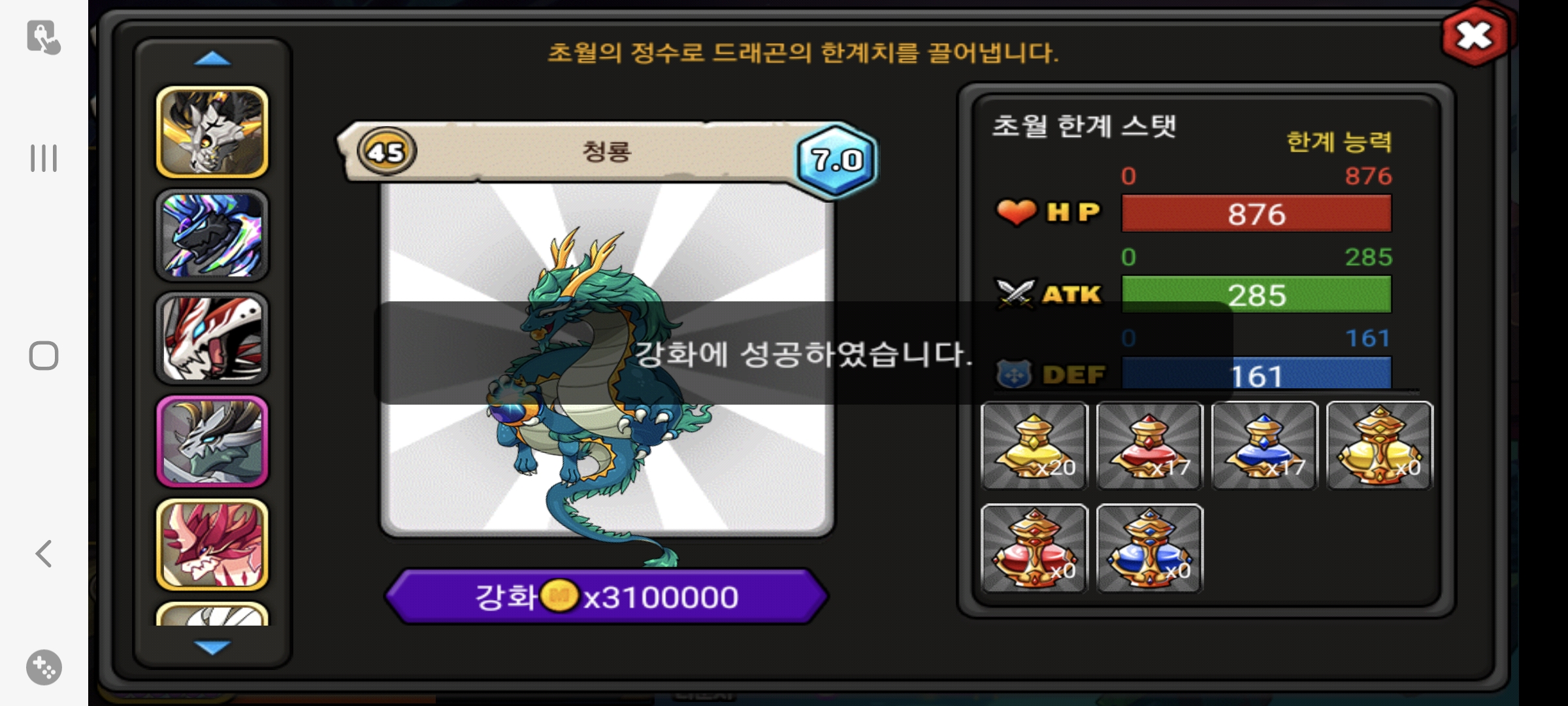Tap the Android back arrow
The height and width of the screenshot is (706, 1568).
click(x=44, y=554)
